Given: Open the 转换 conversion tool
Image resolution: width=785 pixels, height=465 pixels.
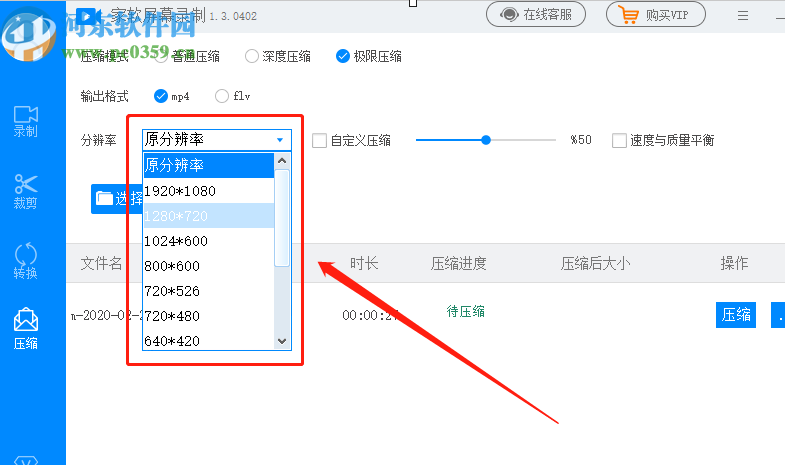Looking at the screenshot, I should click(26, 261).
